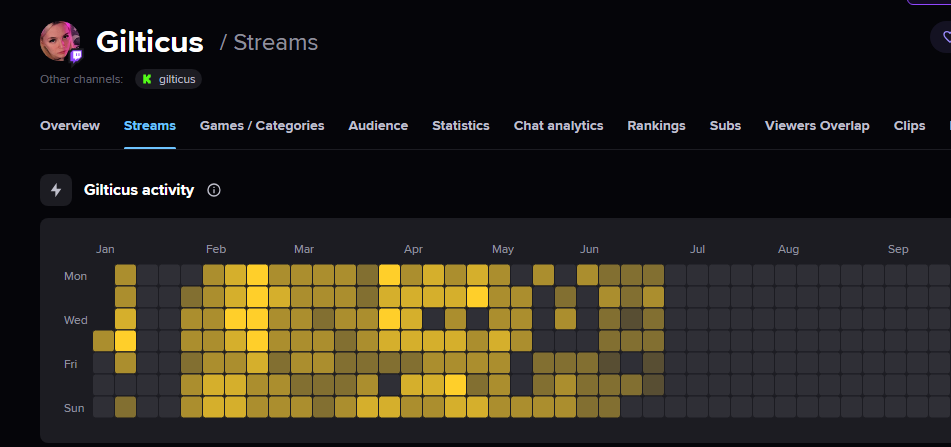Screen dimensions: 951x447
Task: Click the Twitch badge on avatar
Action: [76, 57]
